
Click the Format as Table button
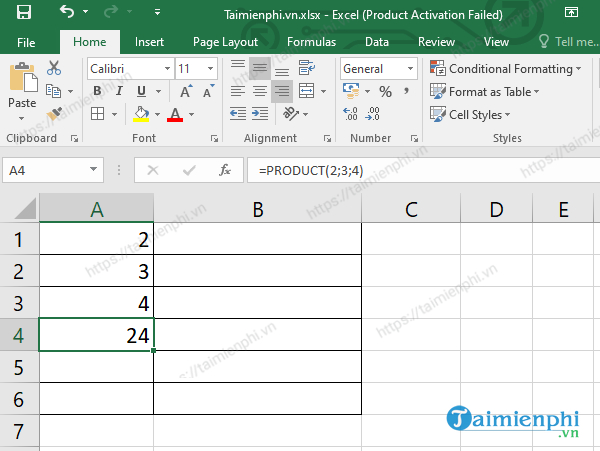(x=486, y=92)
